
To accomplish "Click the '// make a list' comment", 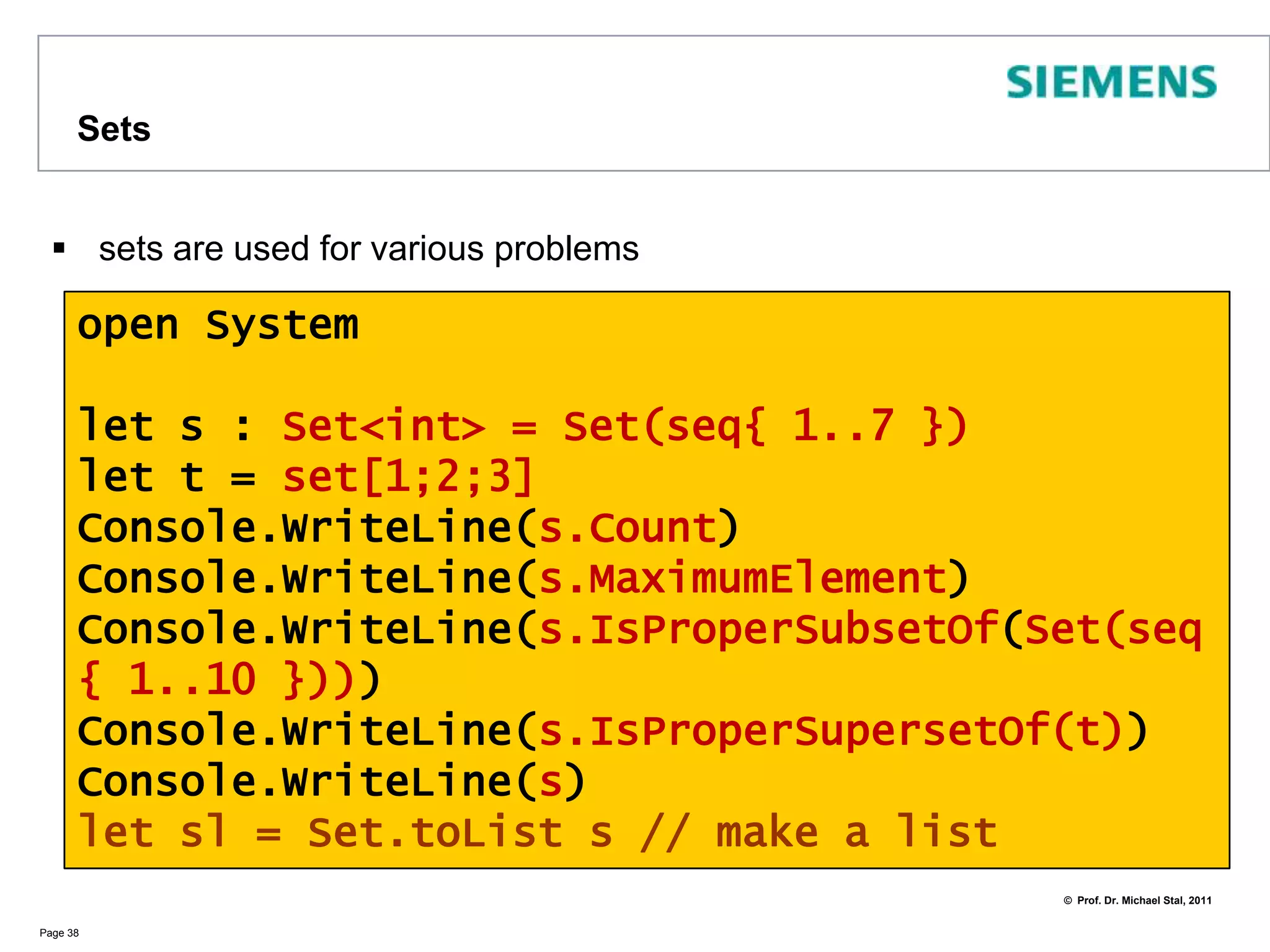I will [819, 832].
